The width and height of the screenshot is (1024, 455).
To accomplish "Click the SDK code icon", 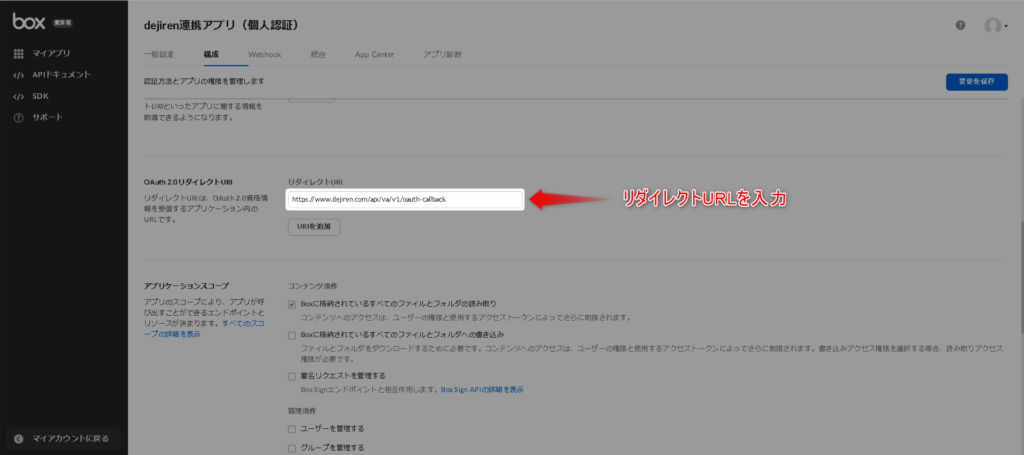I will pyautogui.click(x=18, y=97).
